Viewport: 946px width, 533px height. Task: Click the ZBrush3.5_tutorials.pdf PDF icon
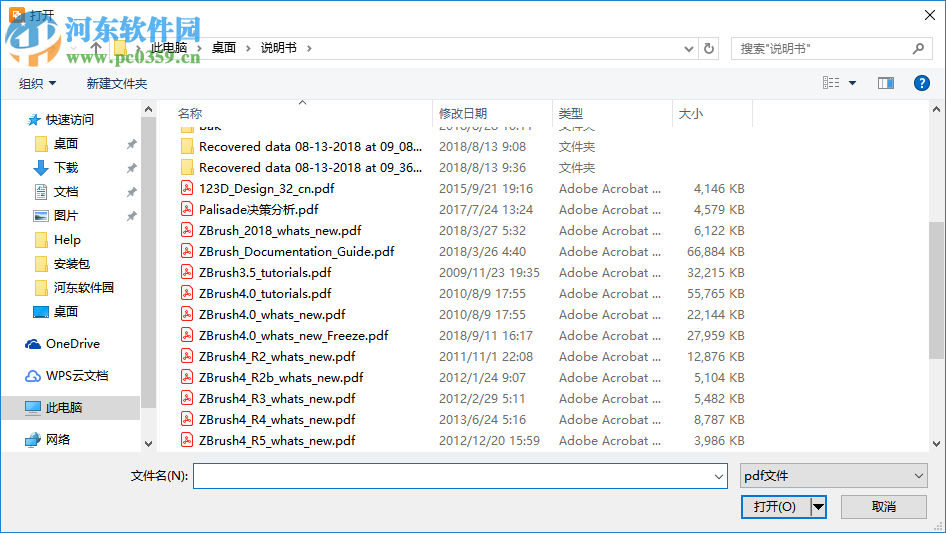point(187,272)
